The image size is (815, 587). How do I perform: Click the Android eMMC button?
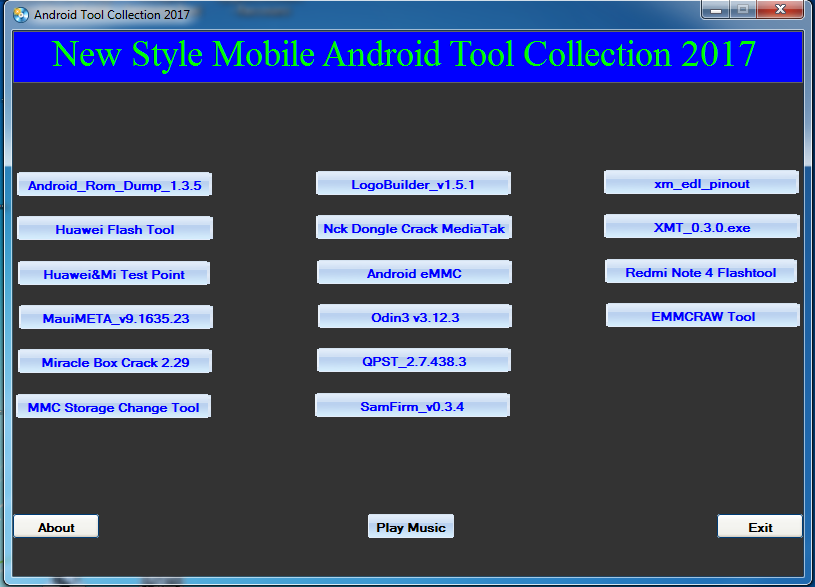[414, 273]
